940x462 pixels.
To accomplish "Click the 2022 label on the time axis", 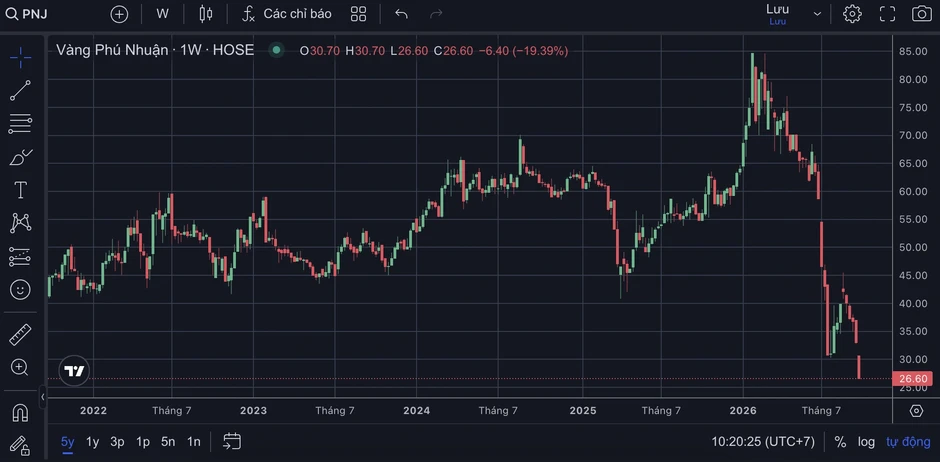I will coord(93,410).
